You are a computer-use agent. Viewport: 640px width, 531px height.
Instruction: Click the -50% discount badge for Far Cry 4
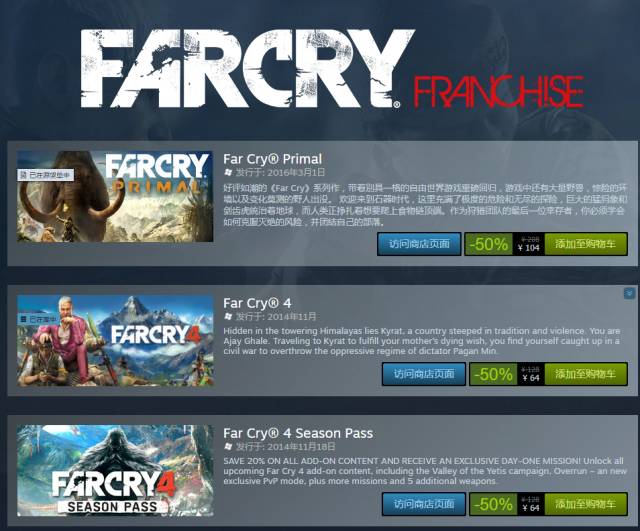point(493,374)
